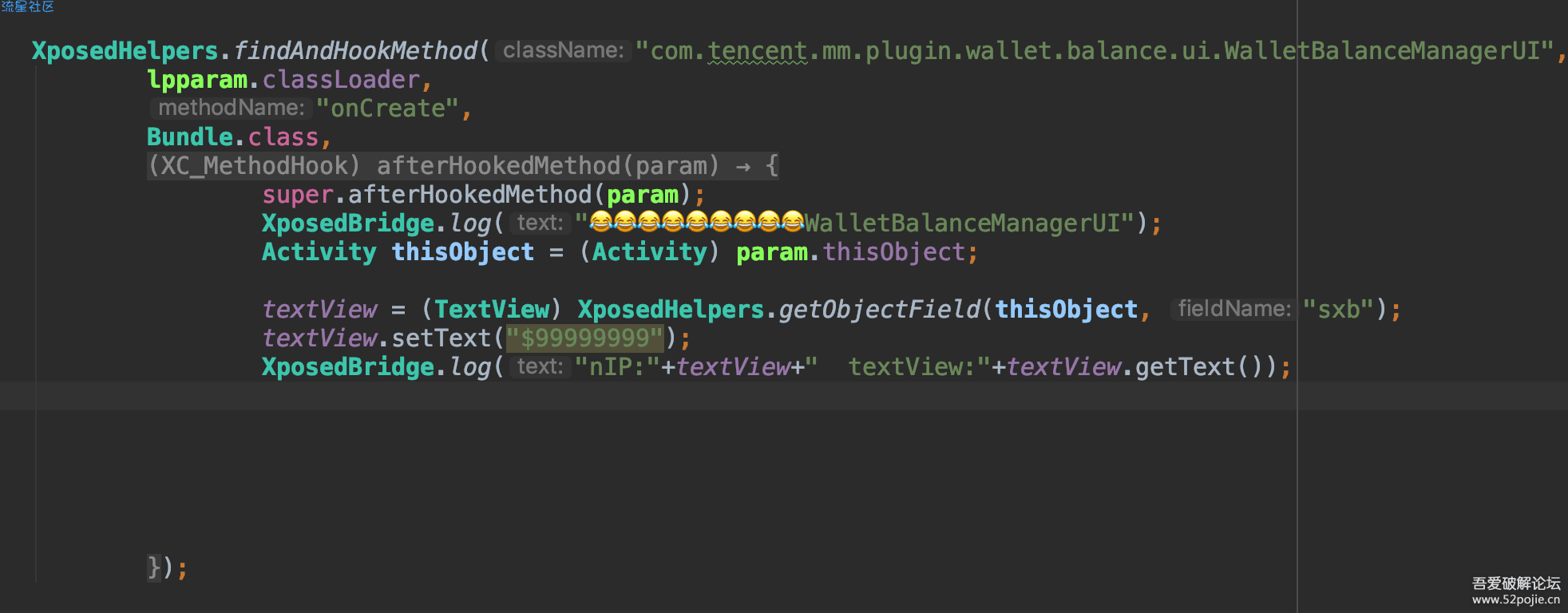
Task: Click the getObjectField method name
Action: point(879,310)
